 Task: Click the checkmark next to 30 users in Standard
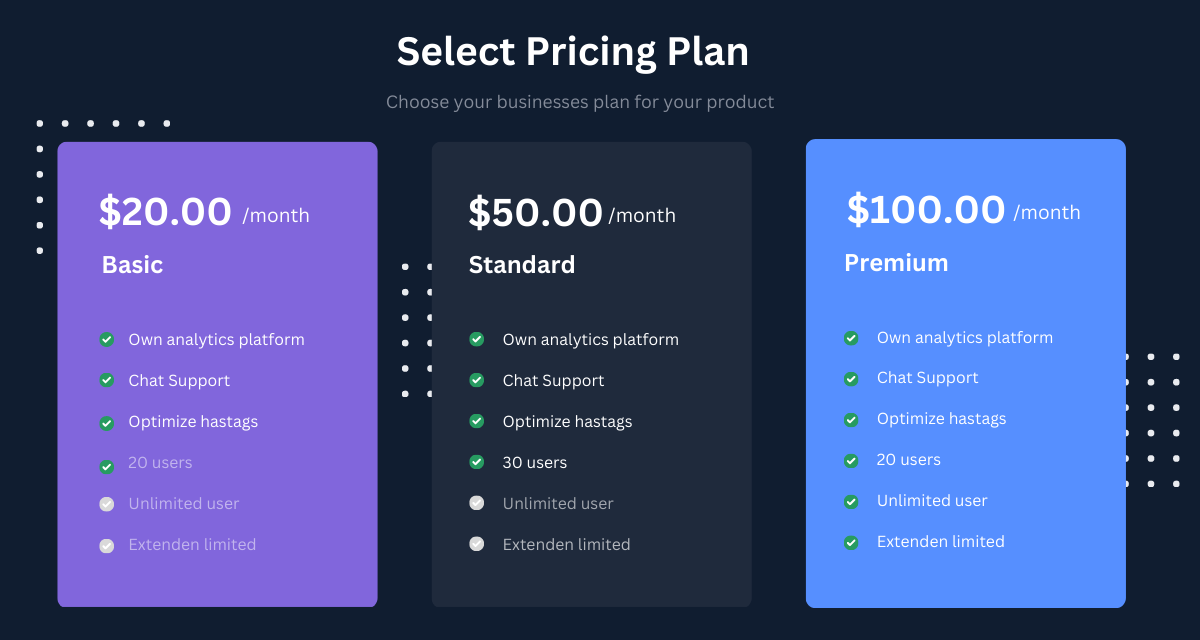click(x=477, y=462)
